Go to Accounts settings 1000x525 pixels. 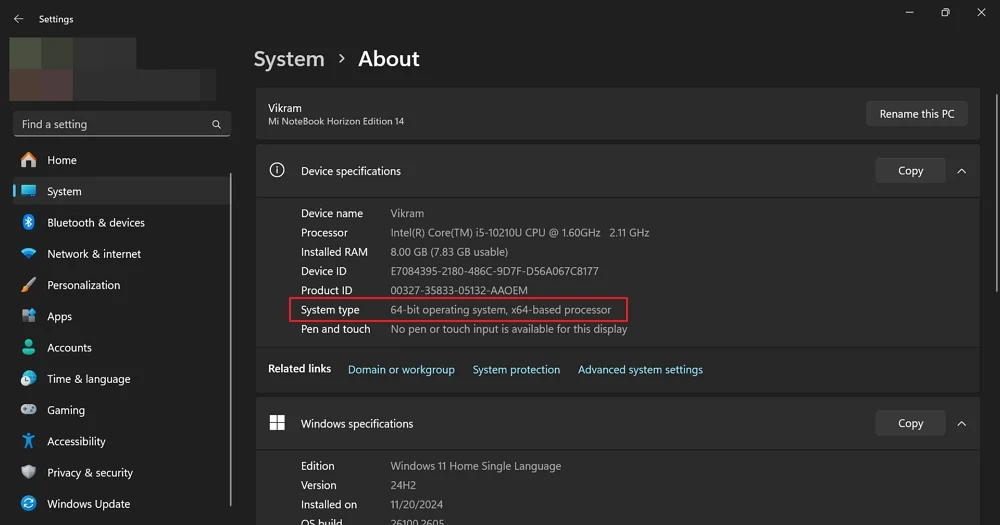point(69,348)
